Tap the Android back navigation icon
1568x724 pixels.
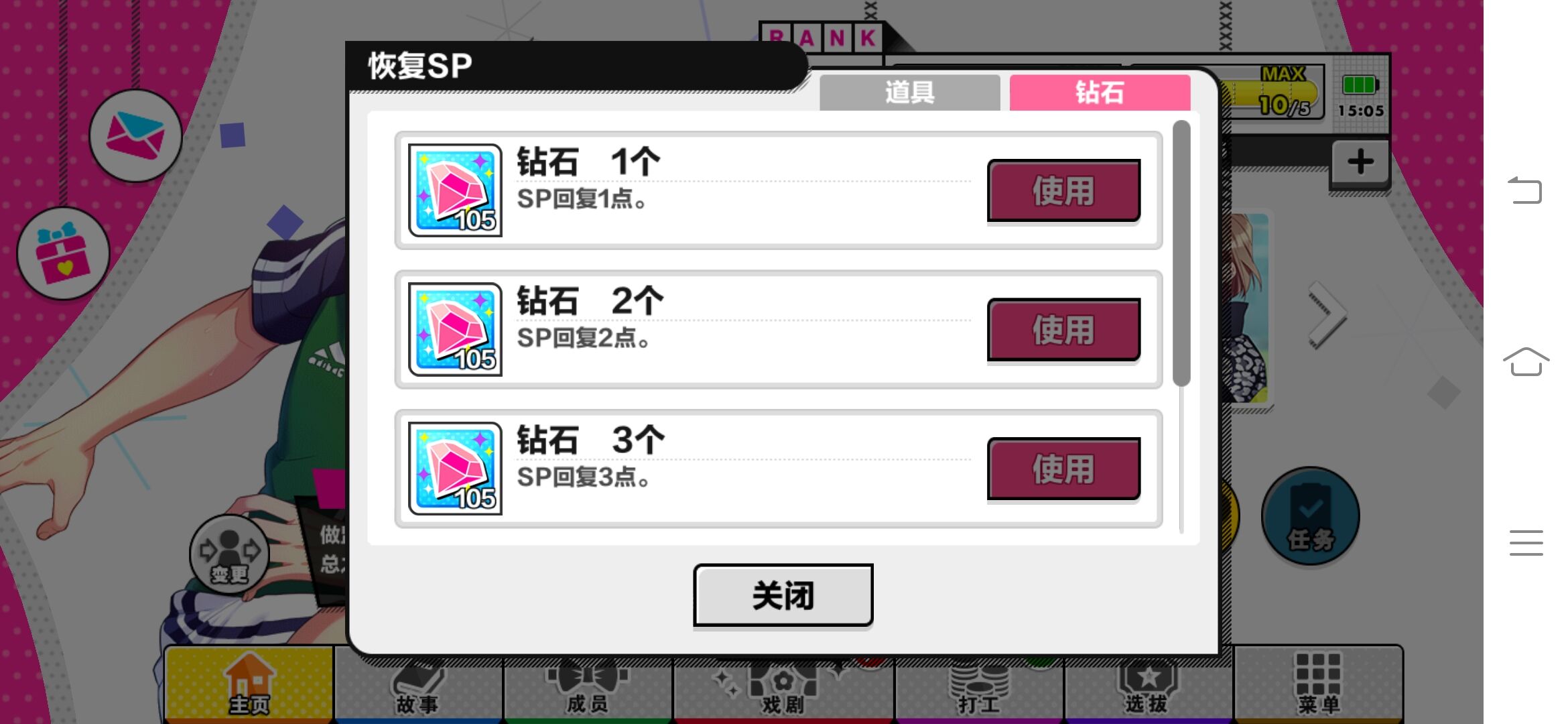(x=1525, y=190)
